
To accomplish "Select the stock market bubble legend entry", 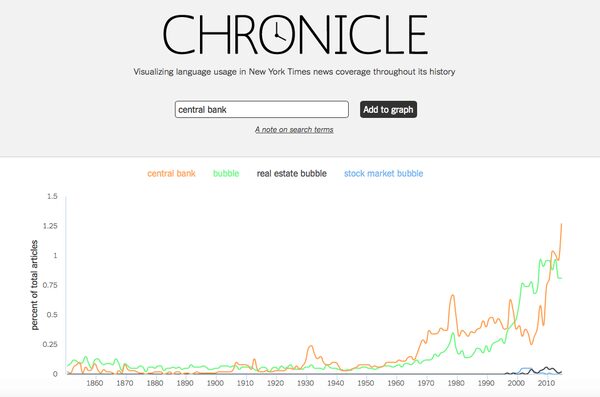I will point(383,173).
